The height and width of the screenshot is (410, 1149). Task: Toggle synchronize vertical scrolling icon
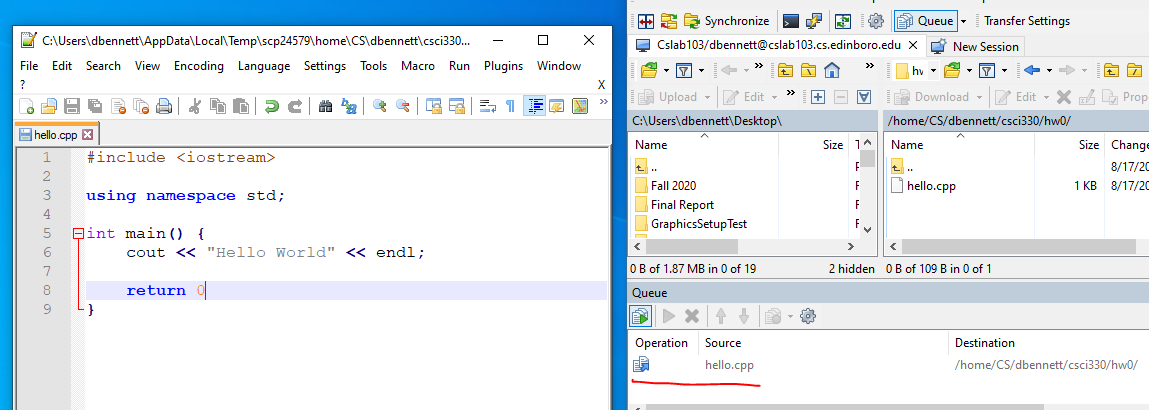[x=434, y=106]
